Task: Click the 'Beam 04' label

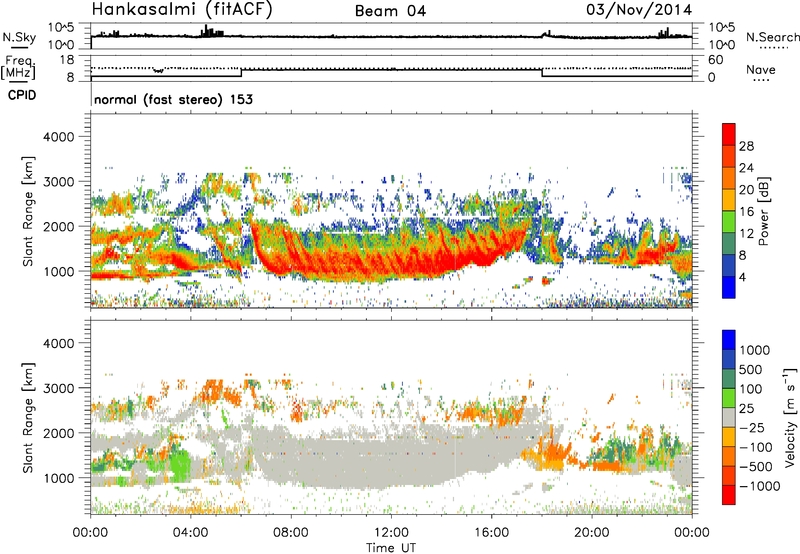Action: pos(390,11)
